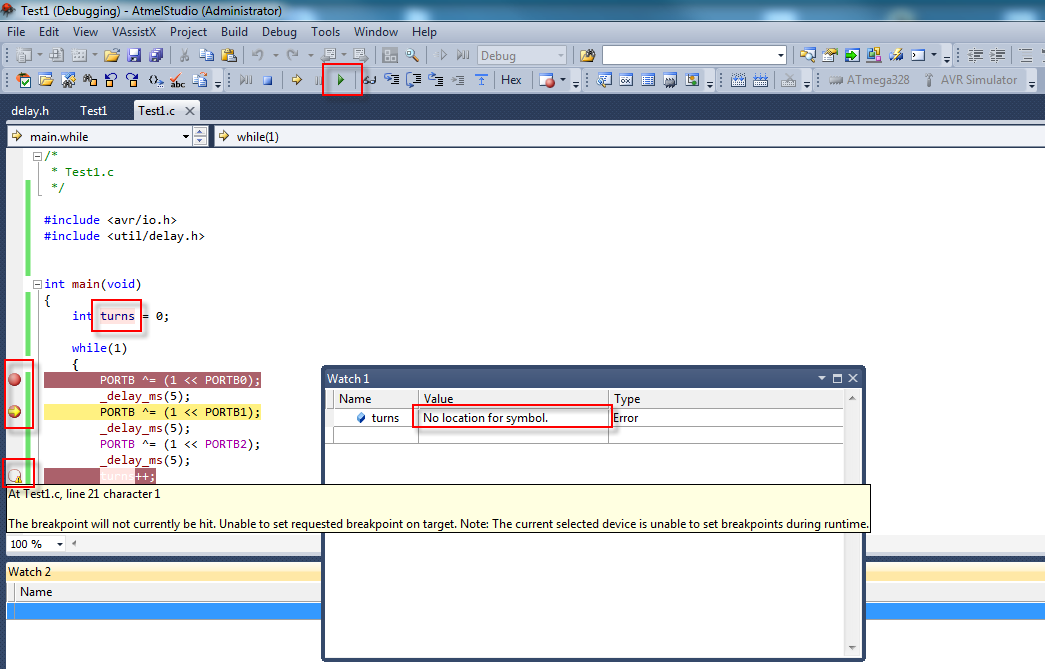Click the QuickWatch glasses icon
Screen dimensions: 1045x669
click(369, 80)
